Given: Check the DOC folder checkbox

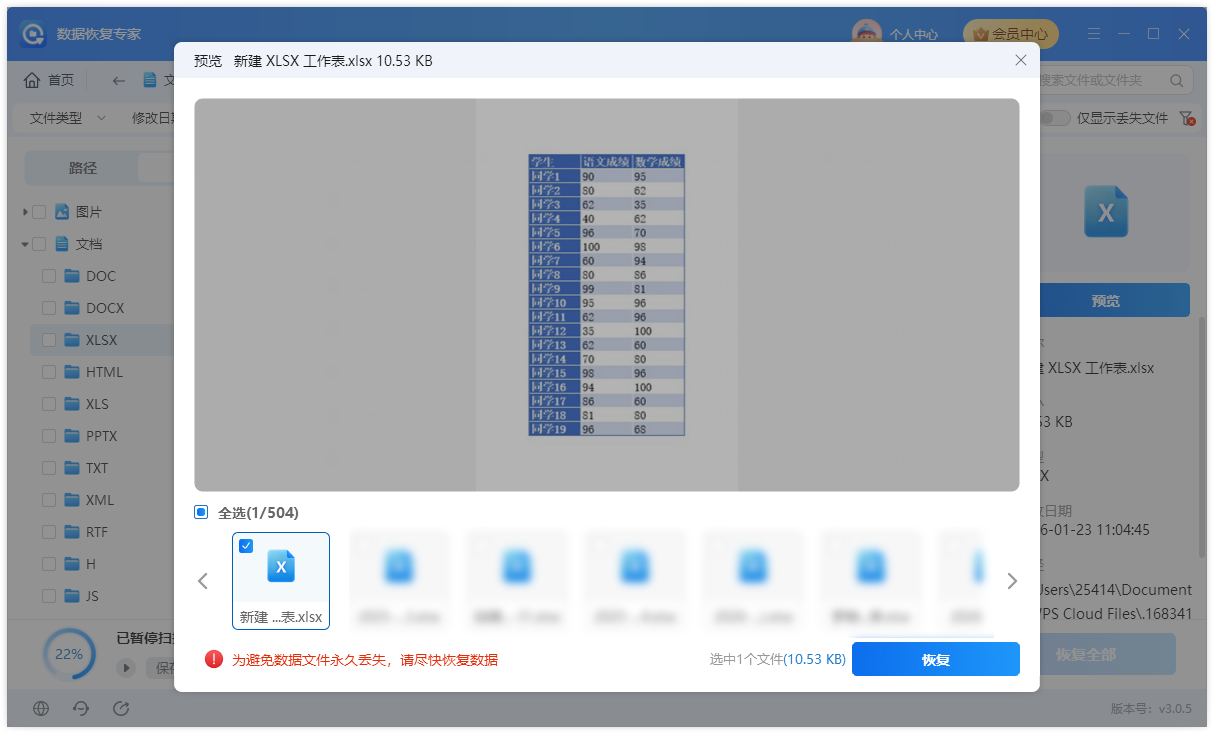Looking at the screenshot, I should [x=49, y=276].
